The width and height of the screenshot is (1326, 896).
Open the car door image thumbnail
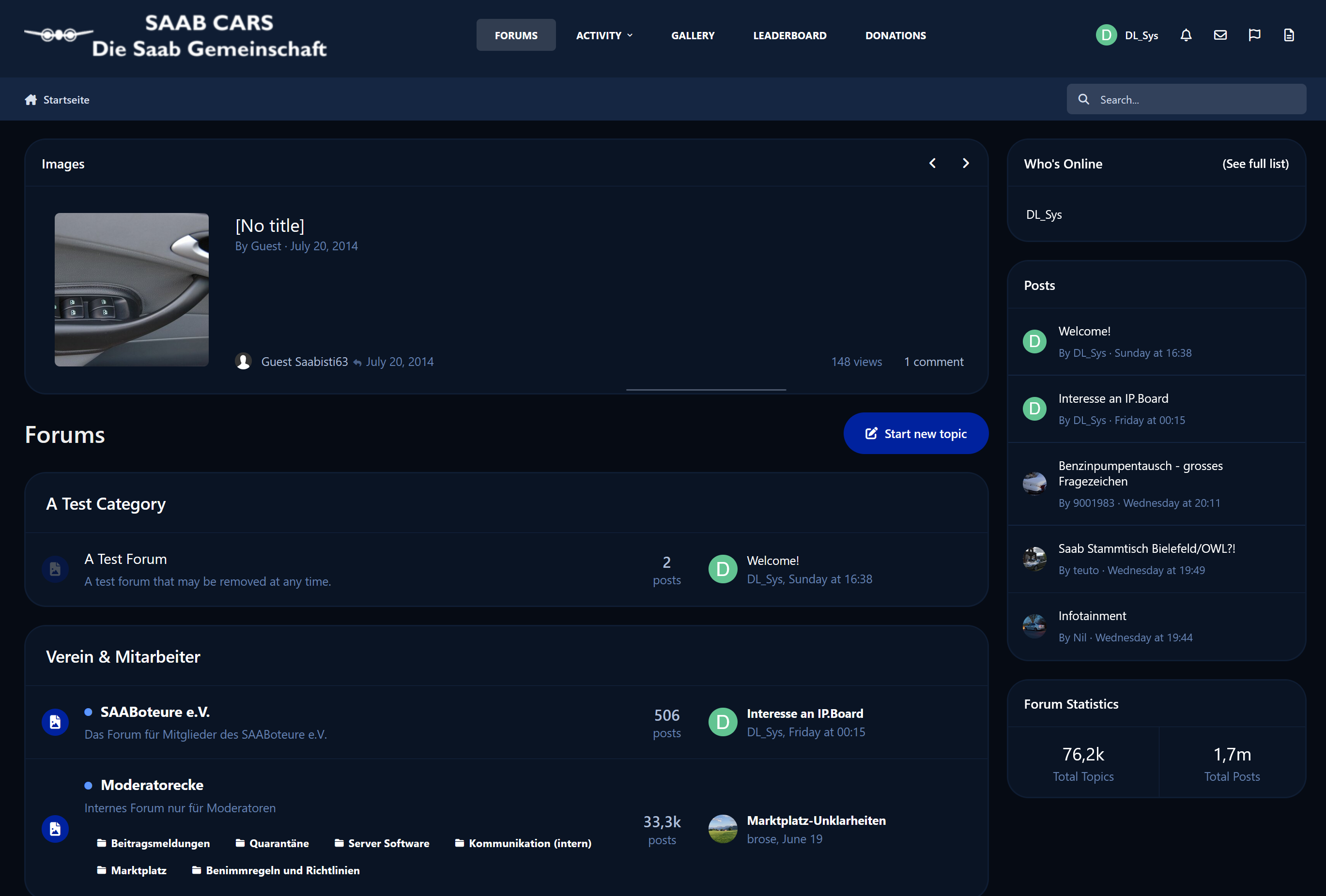point(132,290)
